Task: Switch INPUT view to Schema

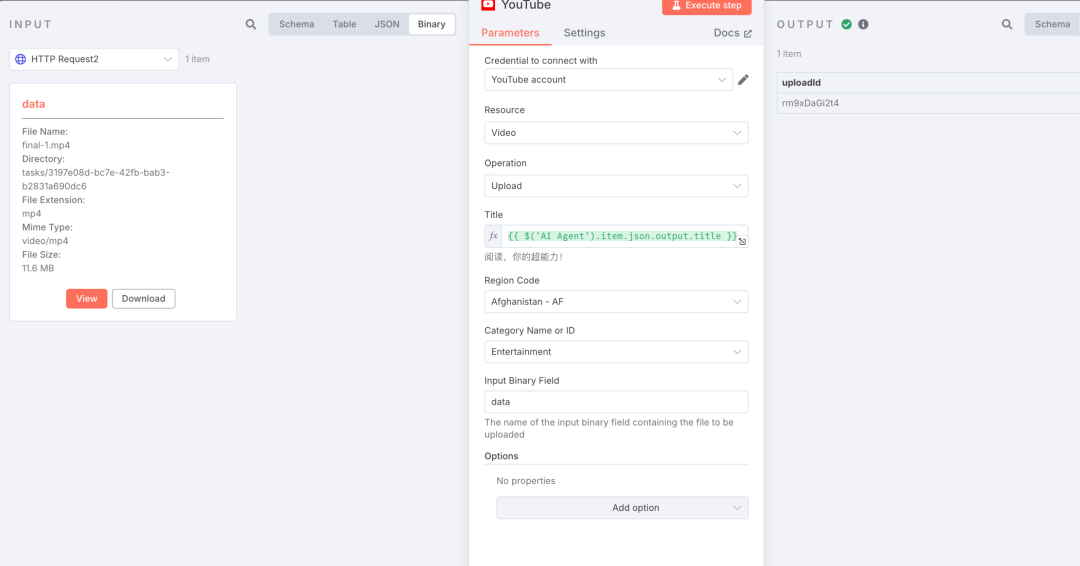Action: pyautogui.click(x=297, y=24)
